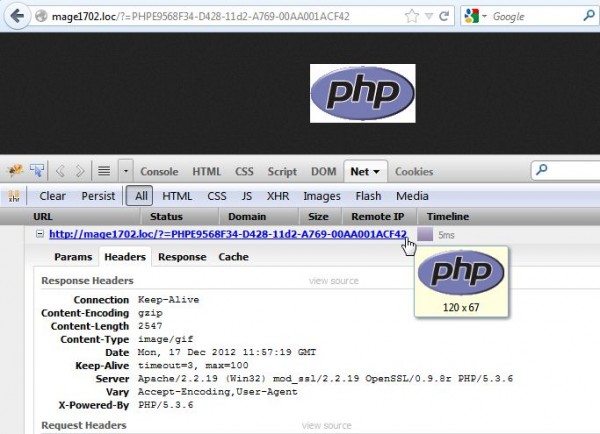
Task: Click the XHR break icon in Net toolbar
Action: click(x=14, y=196)
